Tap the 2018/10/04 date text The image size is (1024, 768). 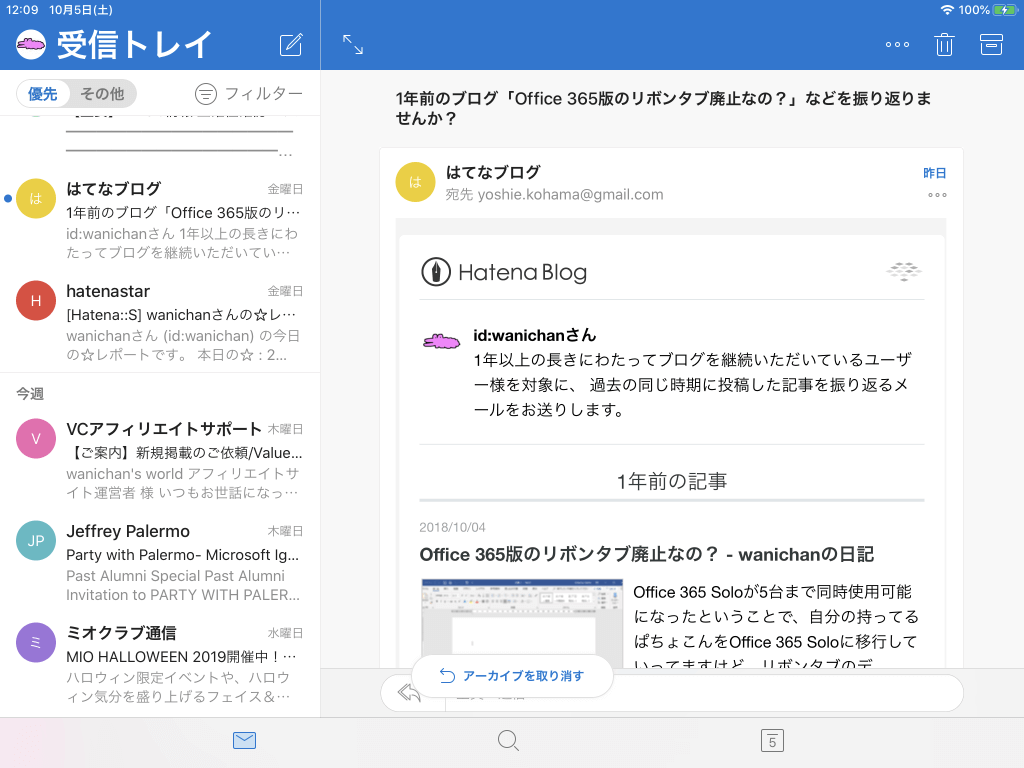pyautogui.click(x=452, y=527)
